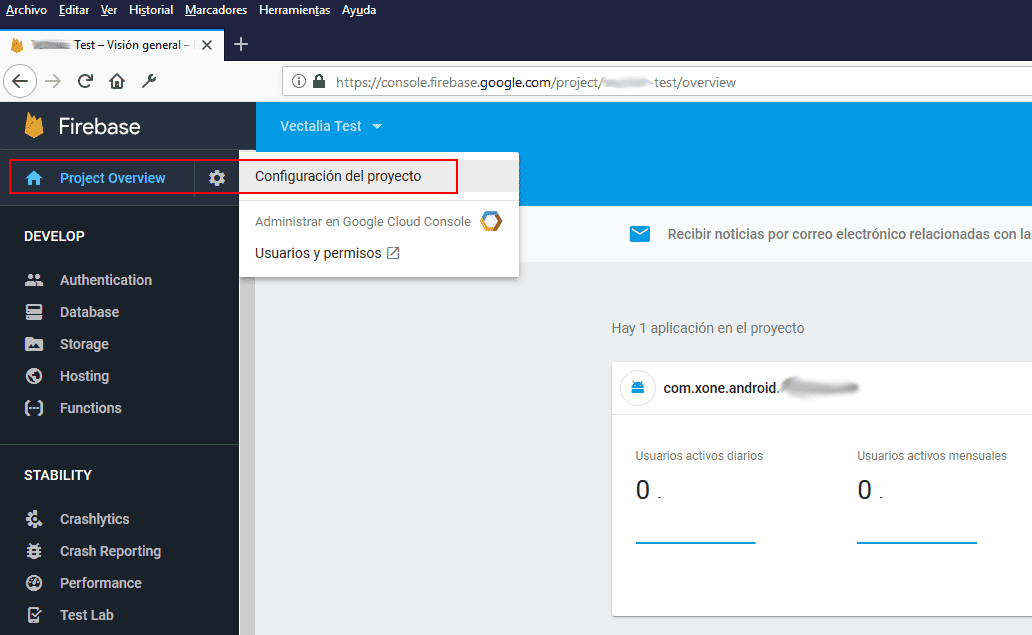Open the Historial menu

tap(151, 10)
